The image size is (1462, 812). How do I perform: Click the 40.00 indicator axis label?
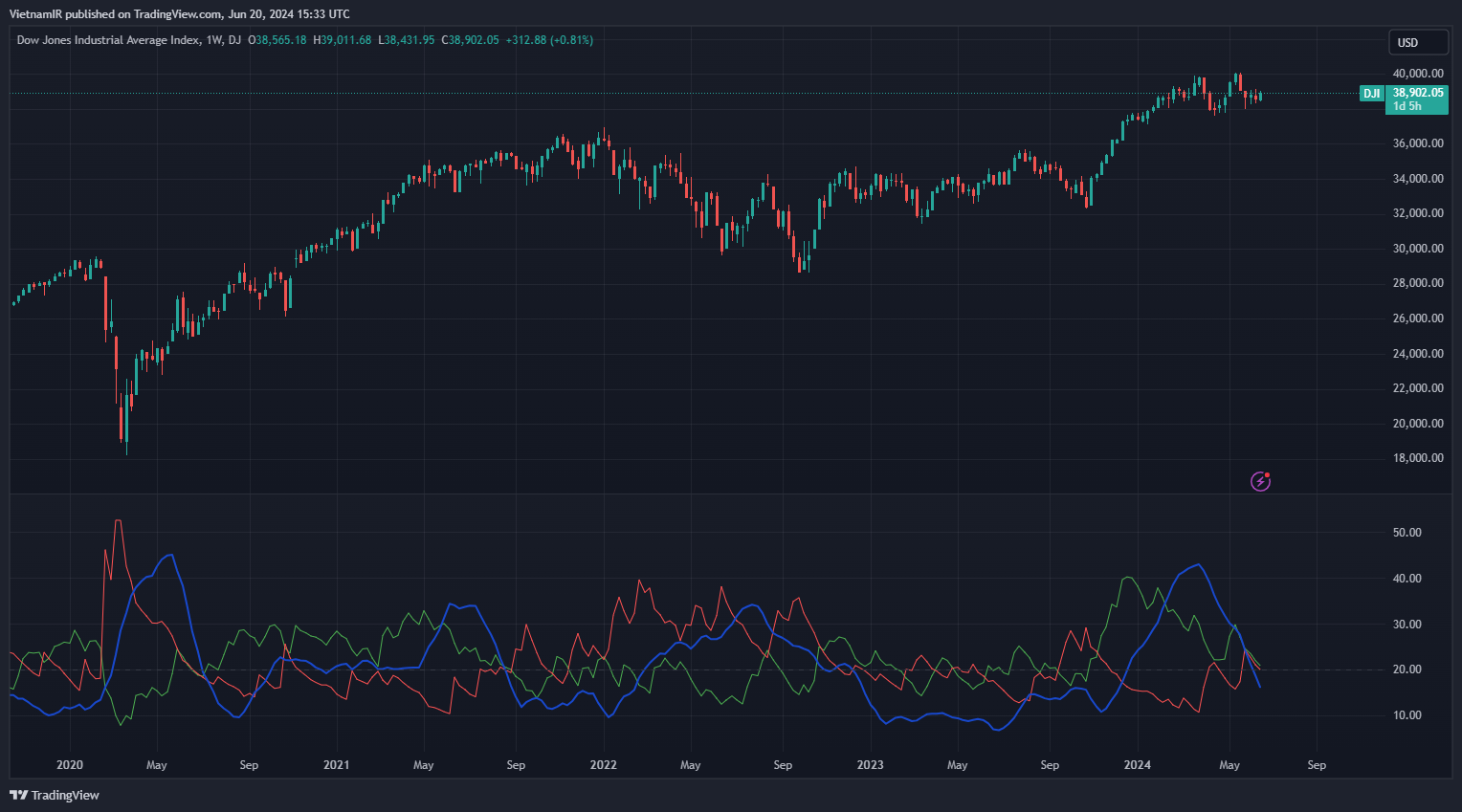(1407, 579)
